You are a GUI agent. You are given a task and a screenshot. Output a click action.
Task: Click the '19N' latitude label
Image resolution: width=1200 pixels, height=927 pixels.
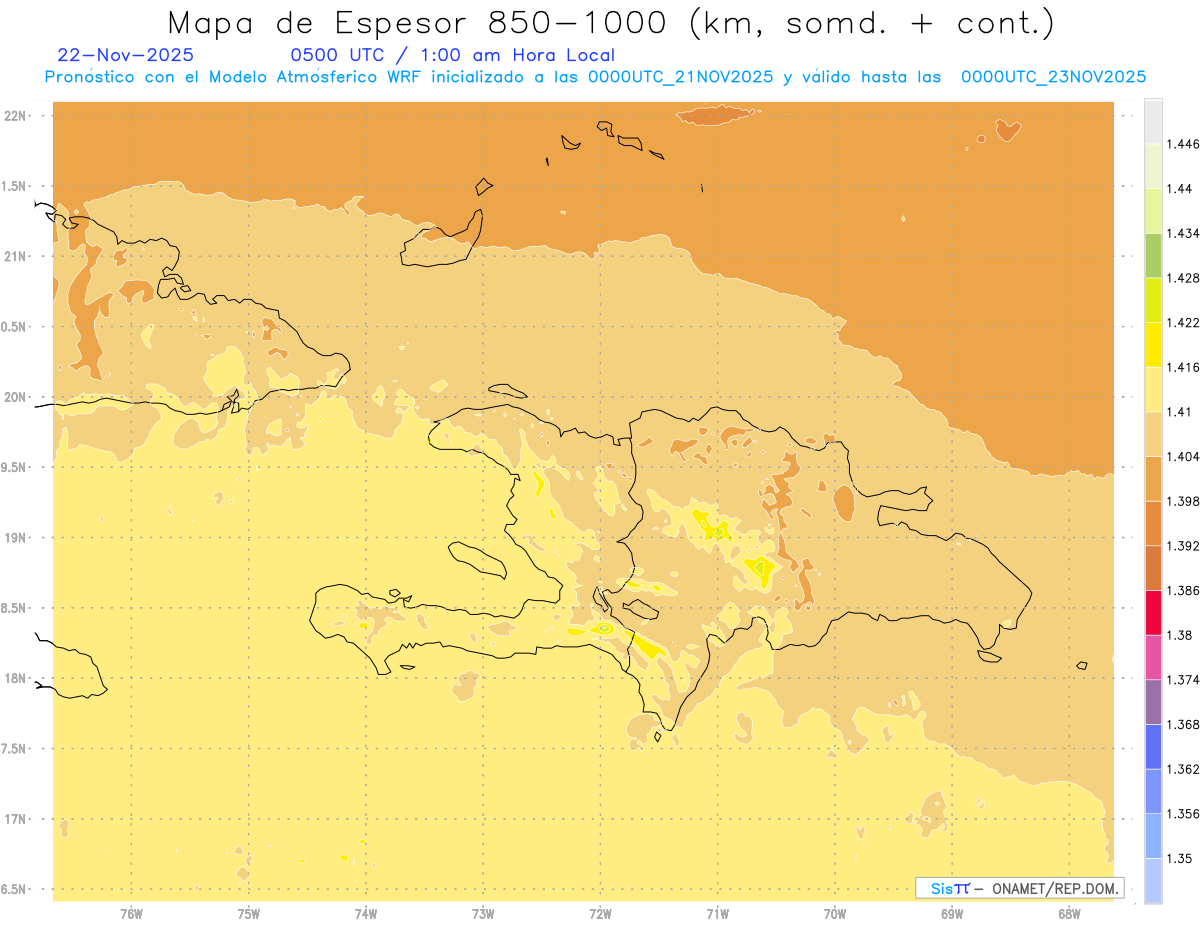point(15,538)
